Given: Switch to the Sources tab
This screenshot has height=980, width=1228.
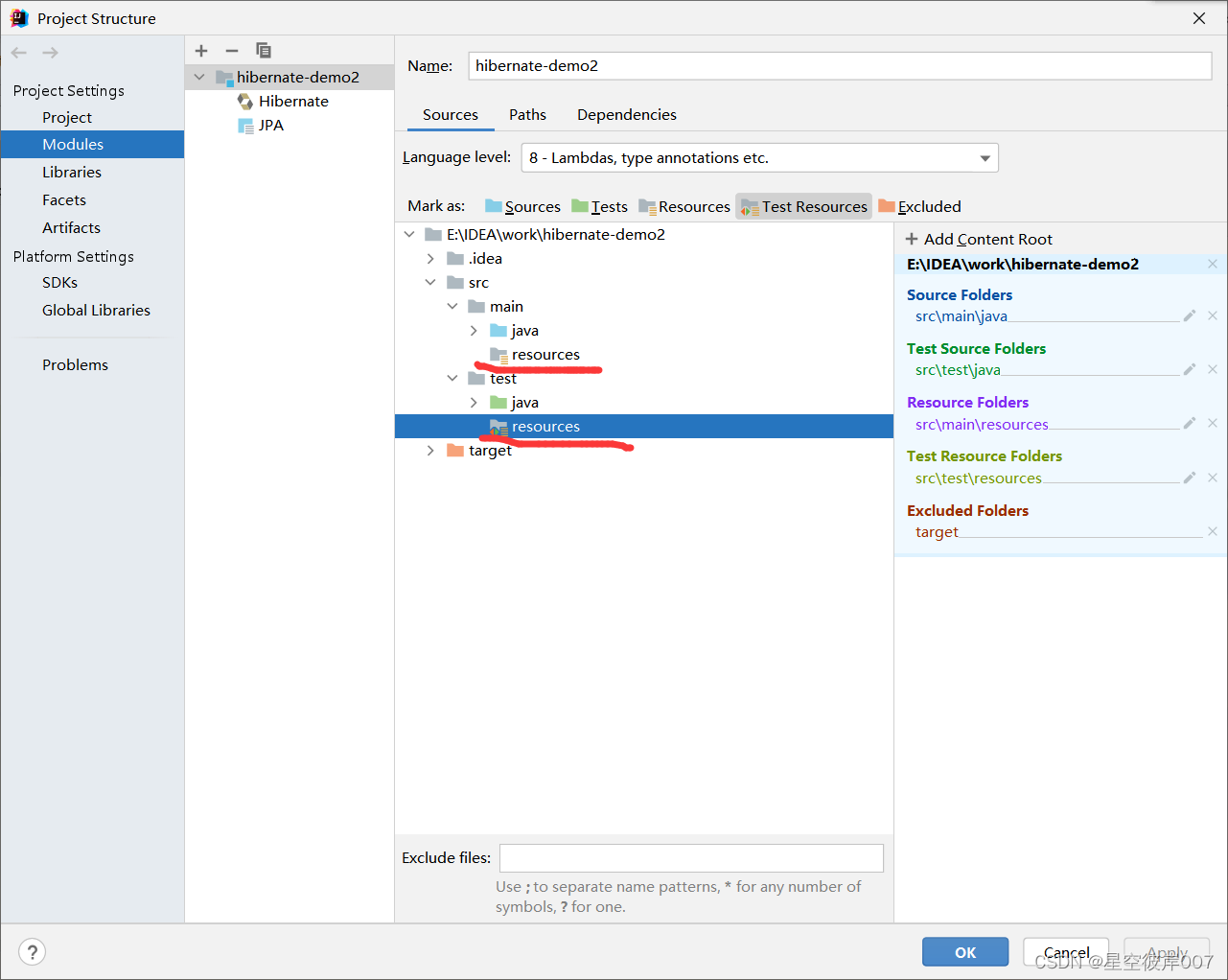Looking at the screenshot, I should (451, 114).
